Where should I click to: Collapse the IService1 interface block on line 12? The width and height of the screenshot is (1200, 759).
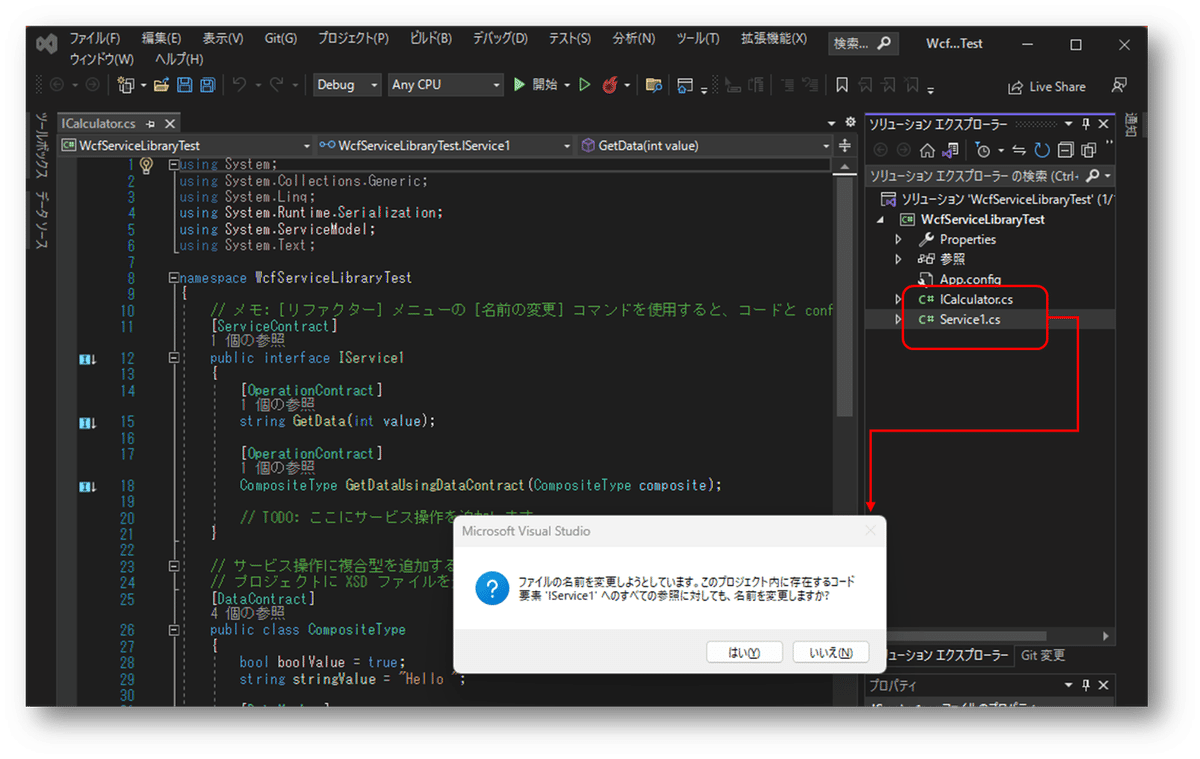point(174,358)
